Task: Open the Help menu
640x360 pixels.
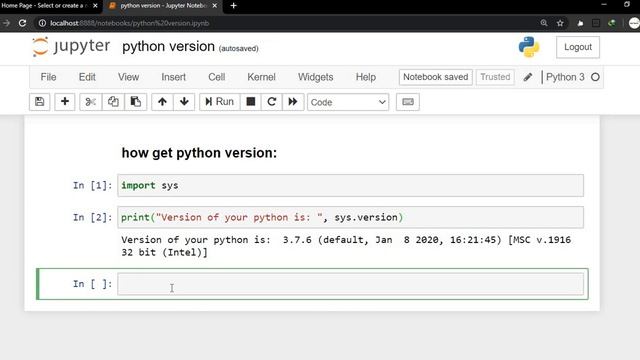Action: pos(366,77)
